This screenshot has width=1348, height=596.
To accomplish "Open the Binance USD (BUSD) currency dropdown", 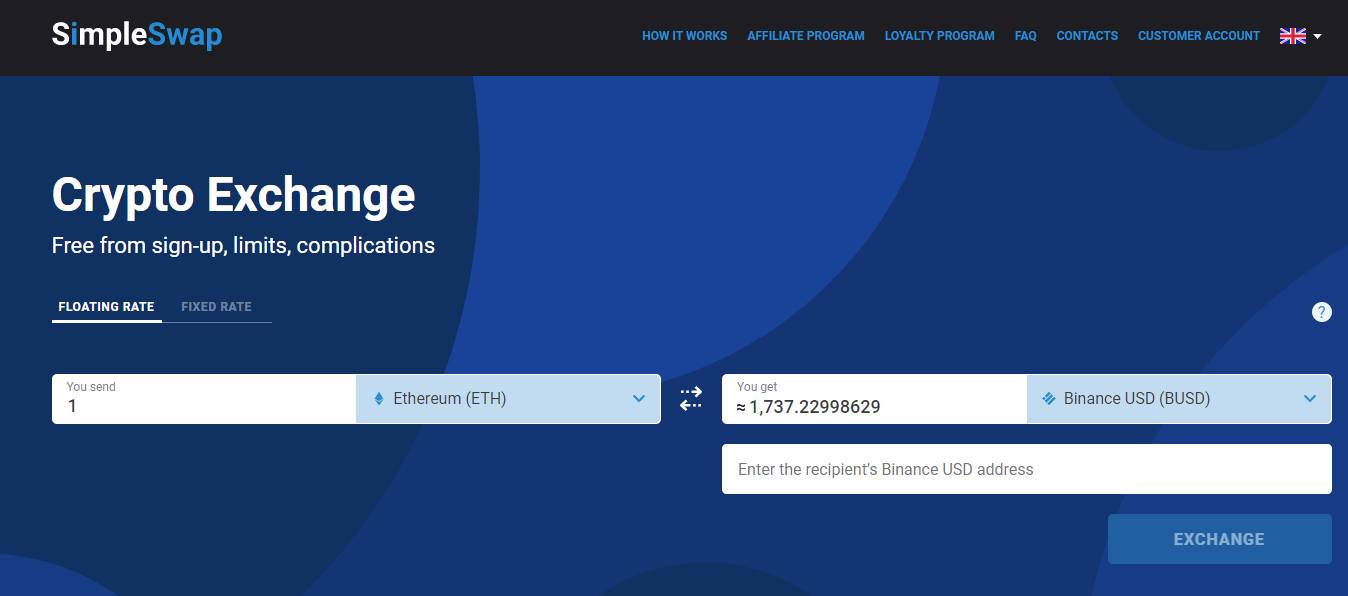I will tap(1179, 399).
